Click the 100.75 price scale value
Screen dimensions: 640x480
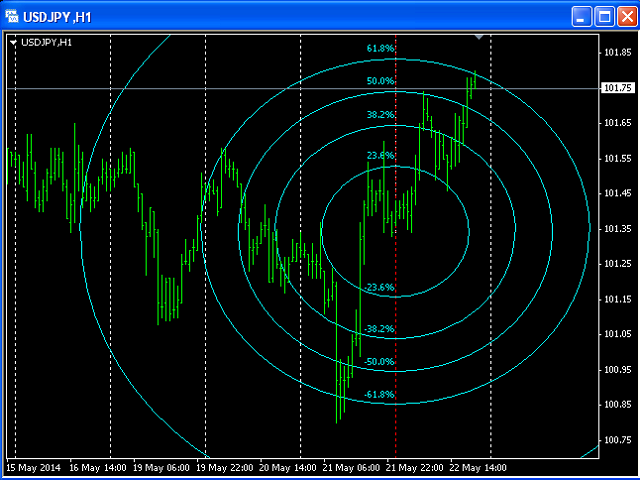point(618,440)
